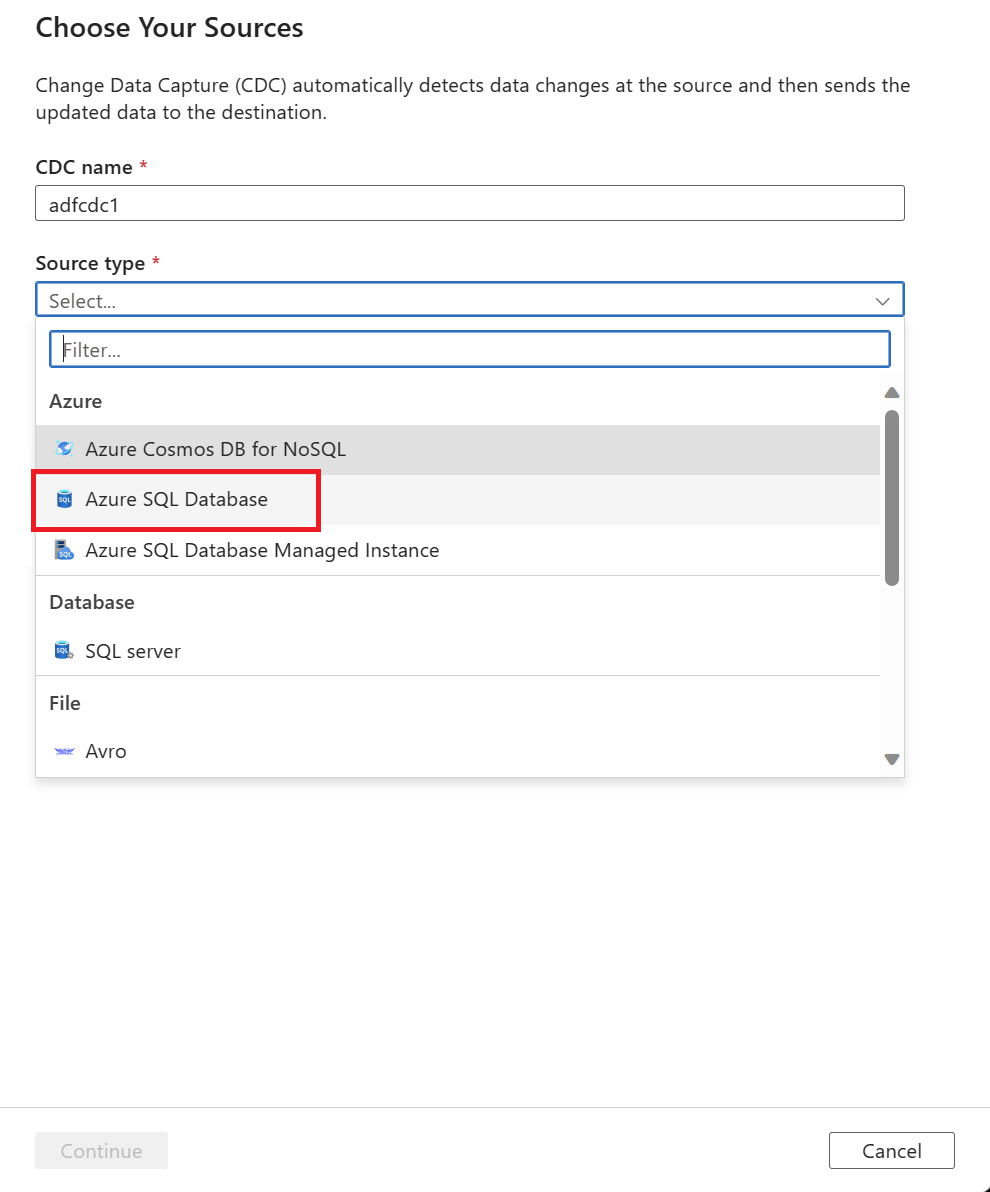Screen dimensions: 990x1192
Task: Choose the Azure SQL Database option text
Action: click(176, 499)
